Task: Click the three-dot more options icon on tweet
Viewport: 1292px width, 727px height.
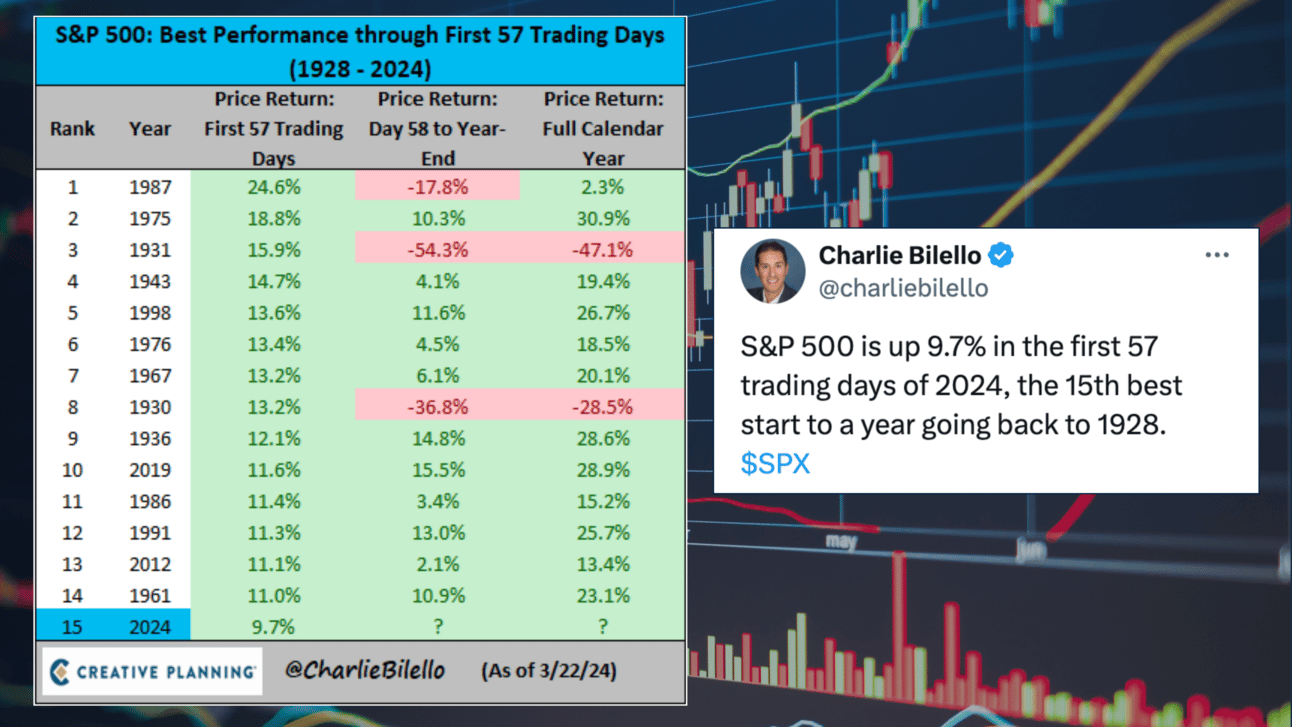Action: click(x=1216, y=255)
